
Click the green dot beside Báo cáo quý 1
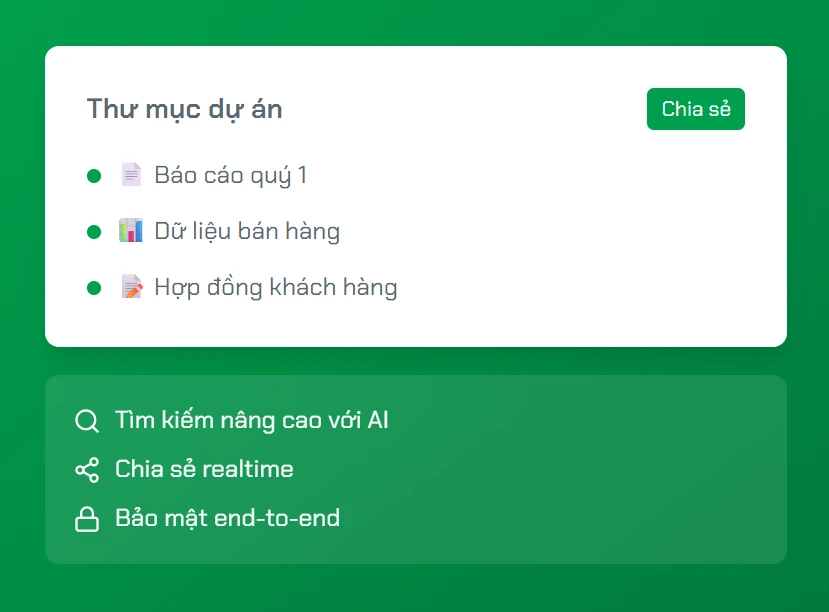tap(94, 176)
